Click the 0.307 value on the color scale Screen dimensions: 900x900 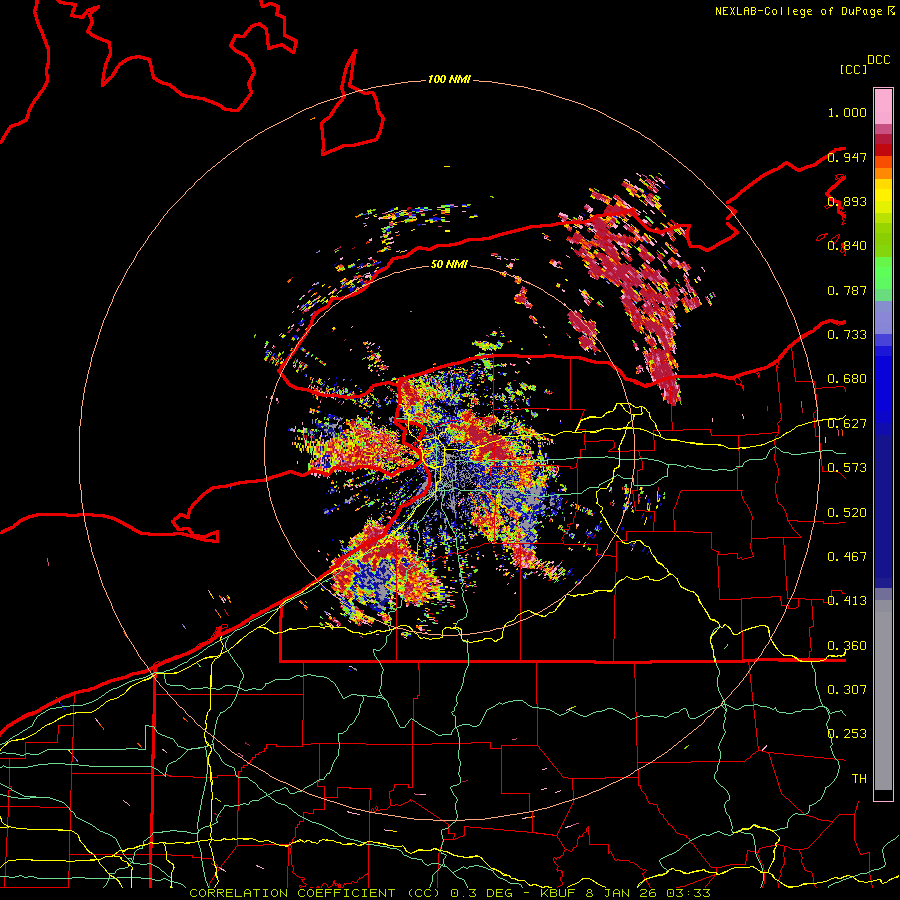tap(847, 689)
